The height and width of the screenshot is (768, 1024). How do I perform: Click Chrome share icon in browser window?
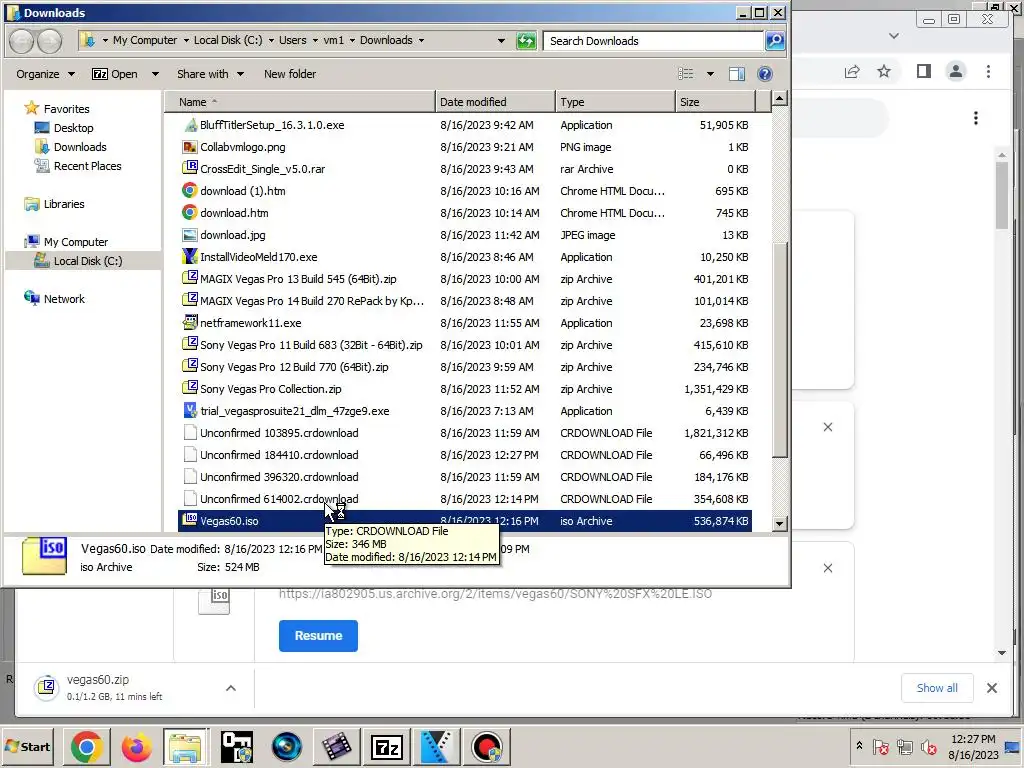tap(852, 71)
